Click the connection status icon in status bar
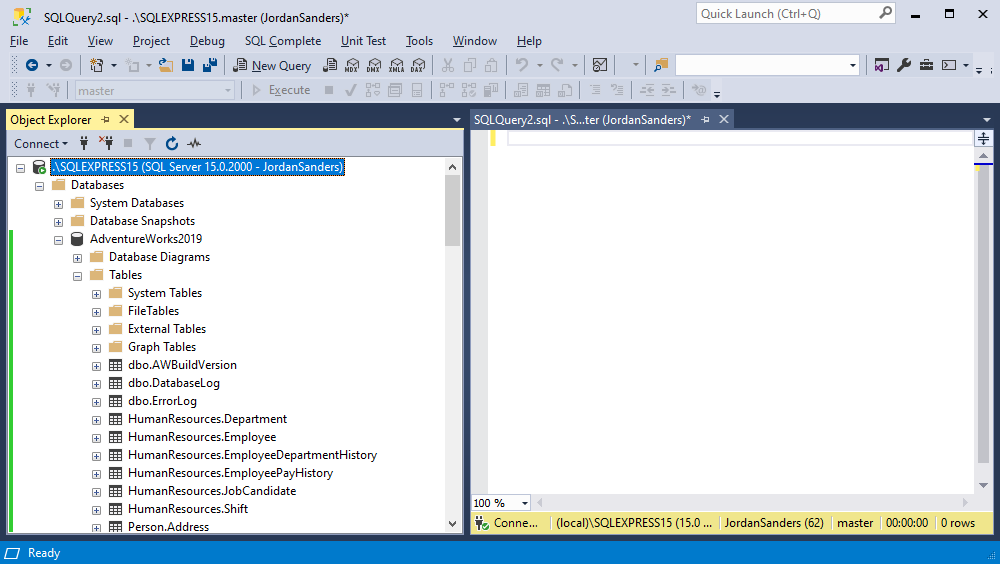Screen dimensions: 1000x564 tap(481, 523)
